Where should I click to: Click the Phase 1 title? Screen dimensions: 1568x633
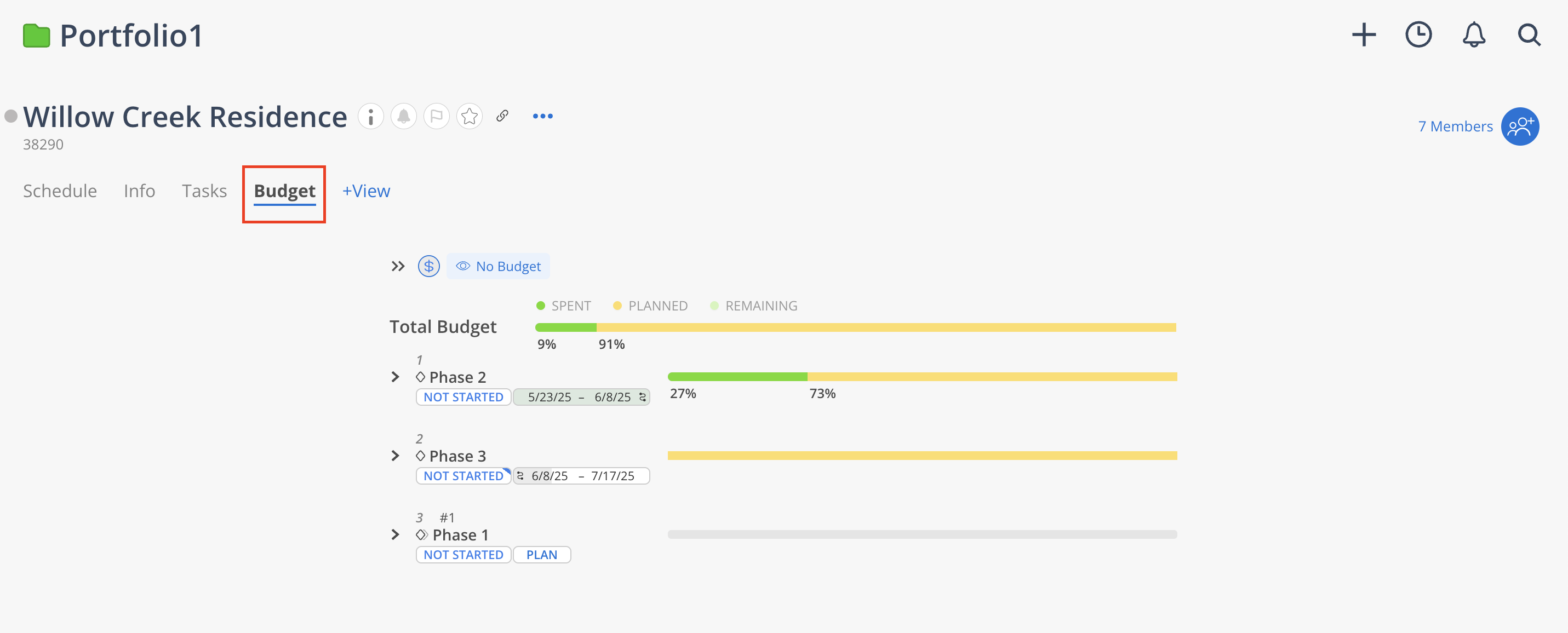[x=461, y=534]
